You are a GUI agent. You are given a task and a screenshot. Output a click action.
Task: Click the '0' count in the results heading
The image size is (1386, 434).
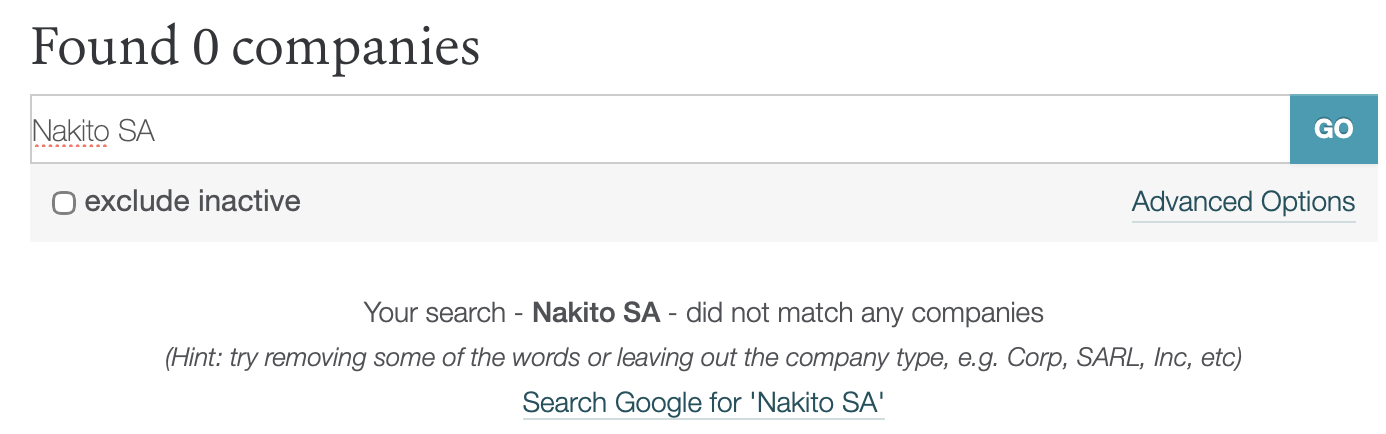[205, 46]
